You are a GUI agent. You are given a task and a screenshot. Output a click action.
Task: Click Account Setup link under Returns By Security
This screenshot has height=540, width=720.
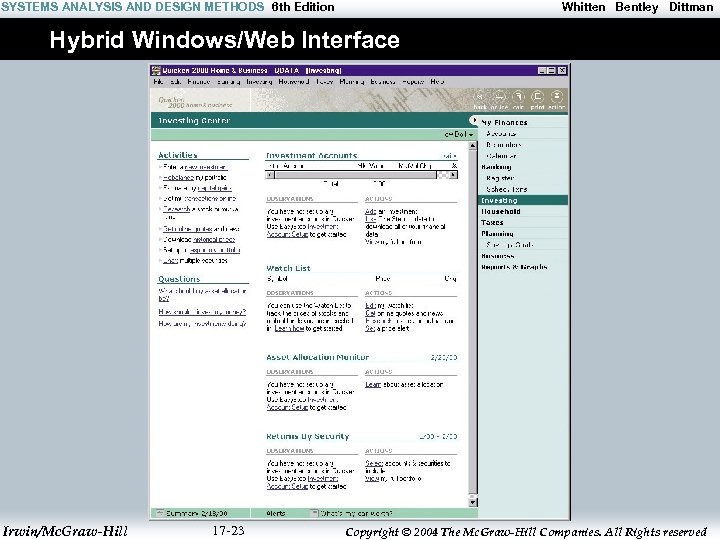point(287,487)
